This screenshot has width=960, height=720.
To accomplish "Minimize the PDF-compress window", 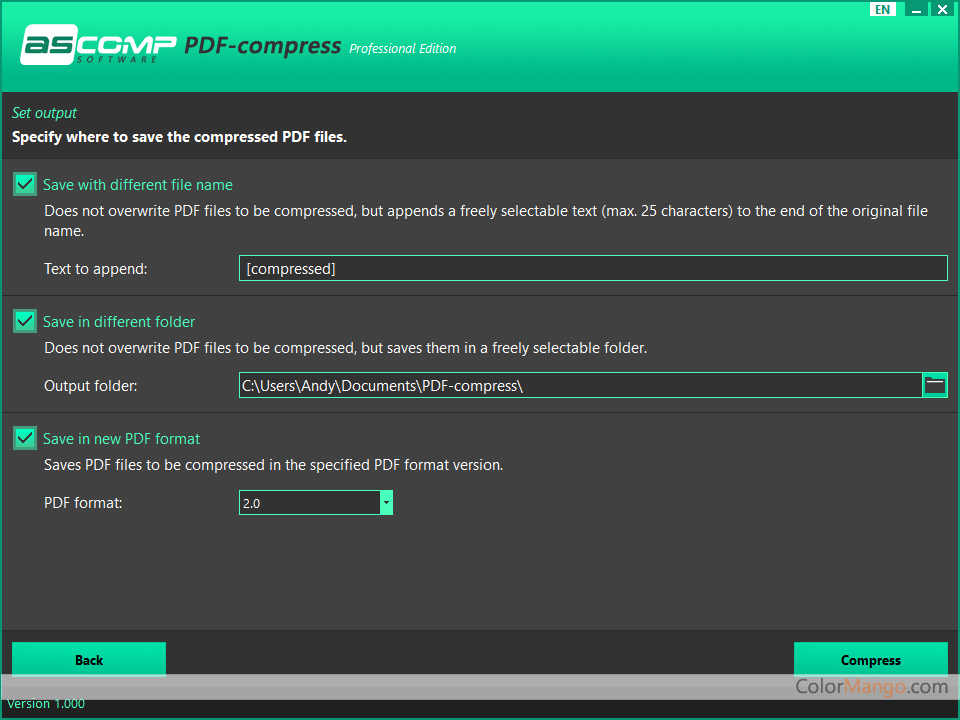I will pyautogui.click(x=915, y=9).
